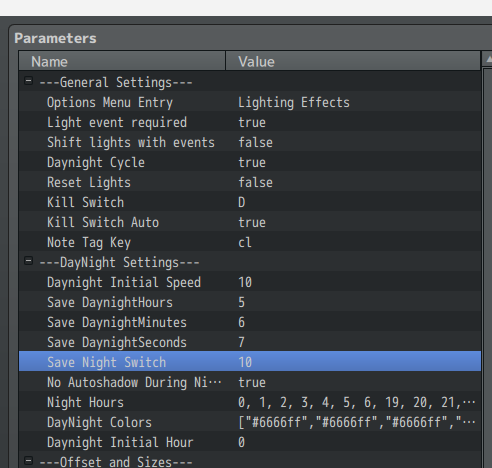The height and width of the screenshot is (468, 492).
Task: Collapse the ---Offset and Sizes--- group
Action: (28, 461)
